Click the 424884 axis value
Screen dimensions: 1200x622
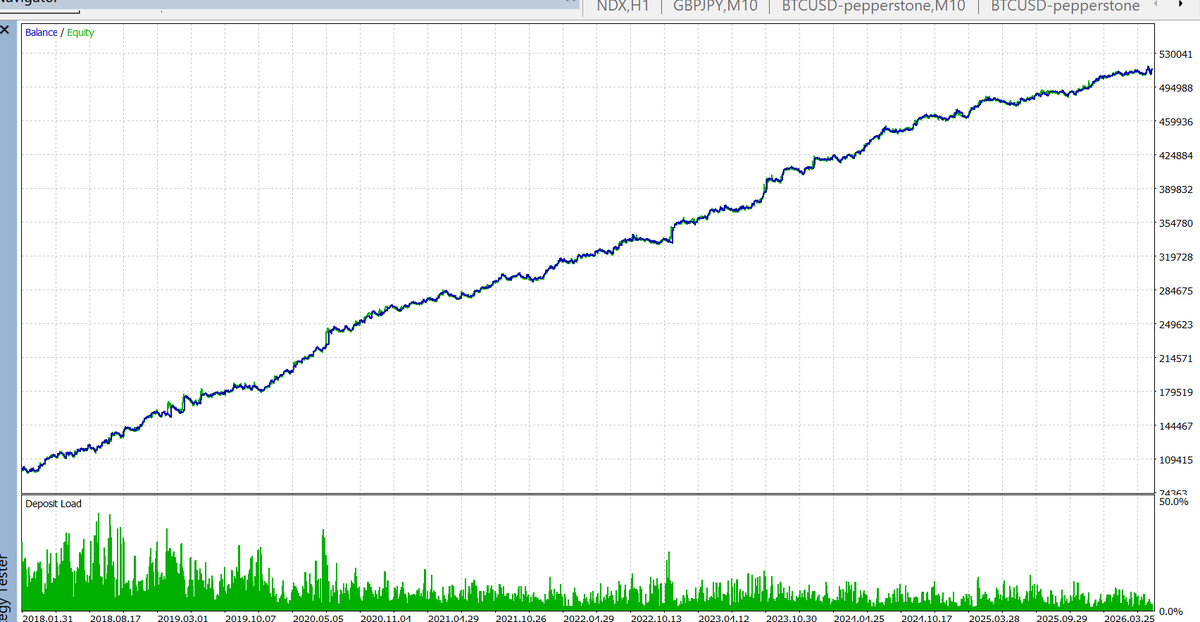[x=1178, y=156]
